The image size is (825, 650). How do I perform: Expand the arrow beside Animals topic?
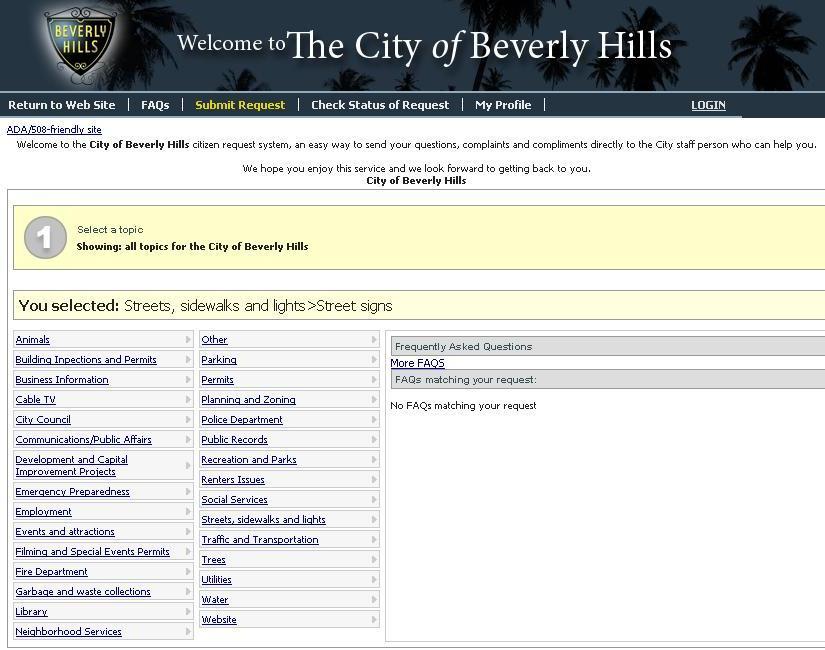pyautogui.click(x=187, y=340)
